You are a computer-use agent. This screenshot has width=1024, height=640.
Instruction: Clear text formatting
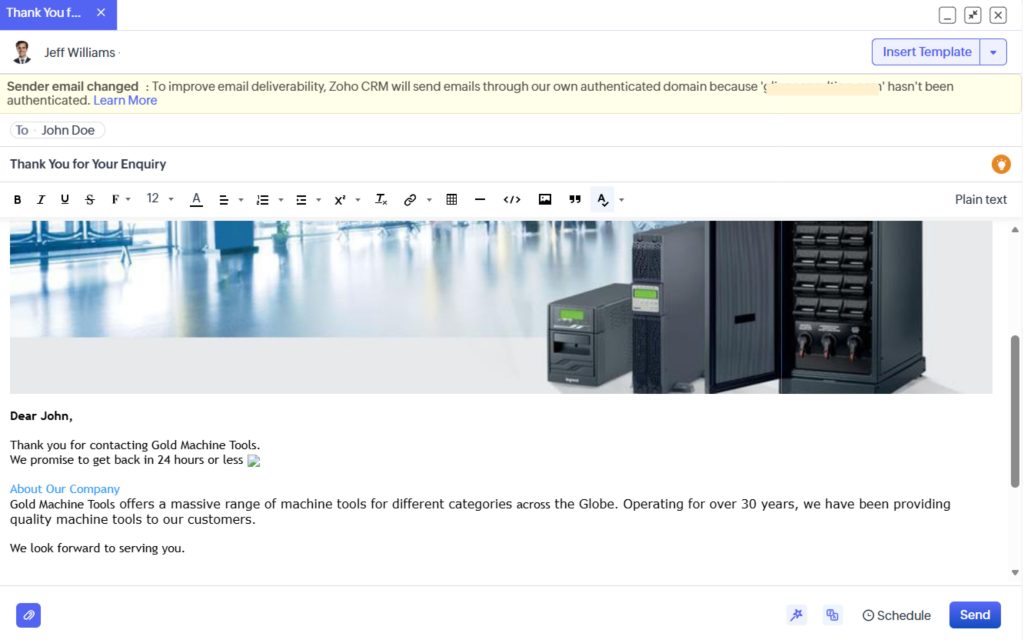pyautogui.click(x=381, y=200)
